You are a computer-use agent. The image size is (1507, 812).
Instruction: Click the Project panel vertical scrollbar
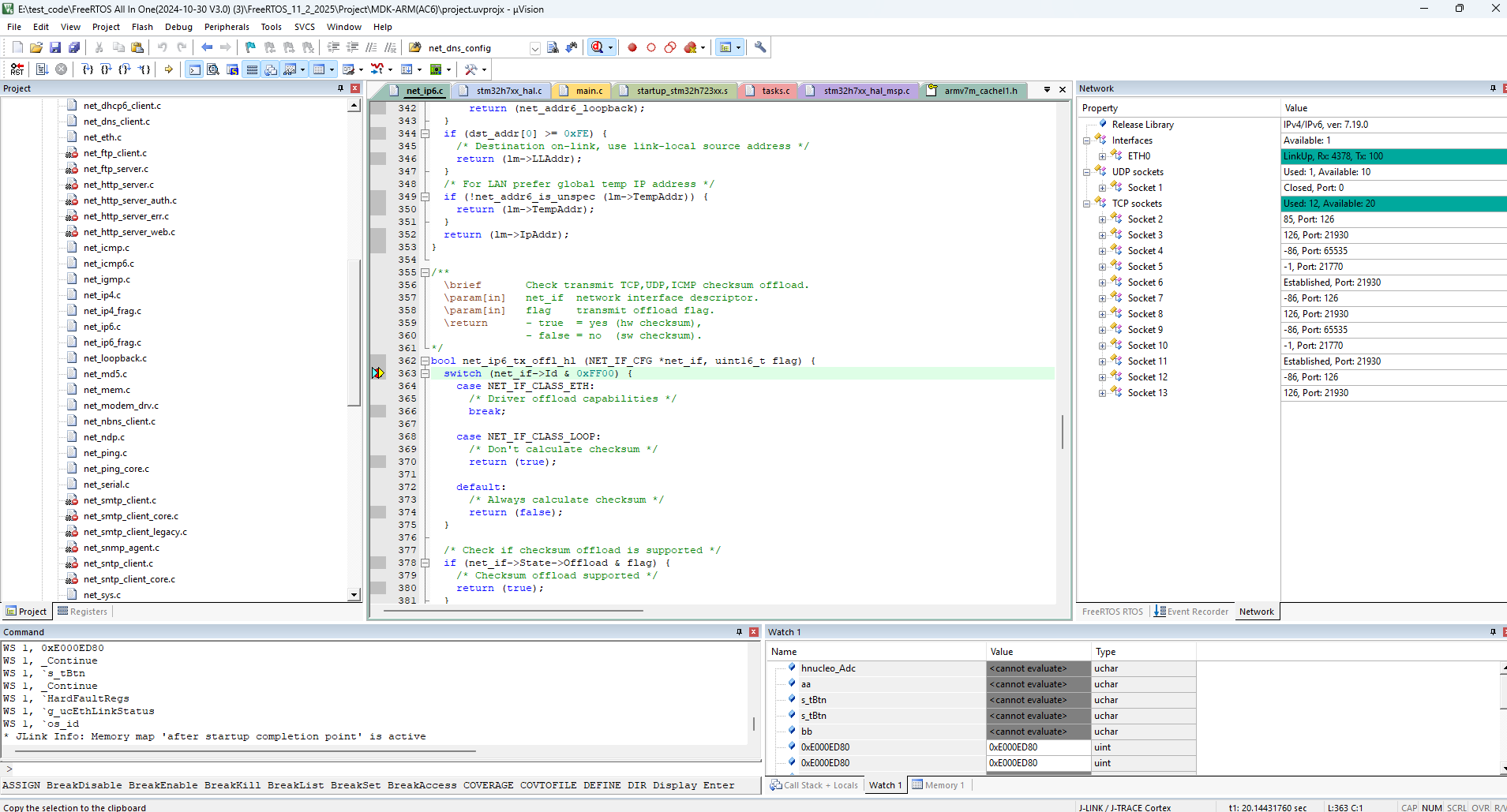[354, 331]
